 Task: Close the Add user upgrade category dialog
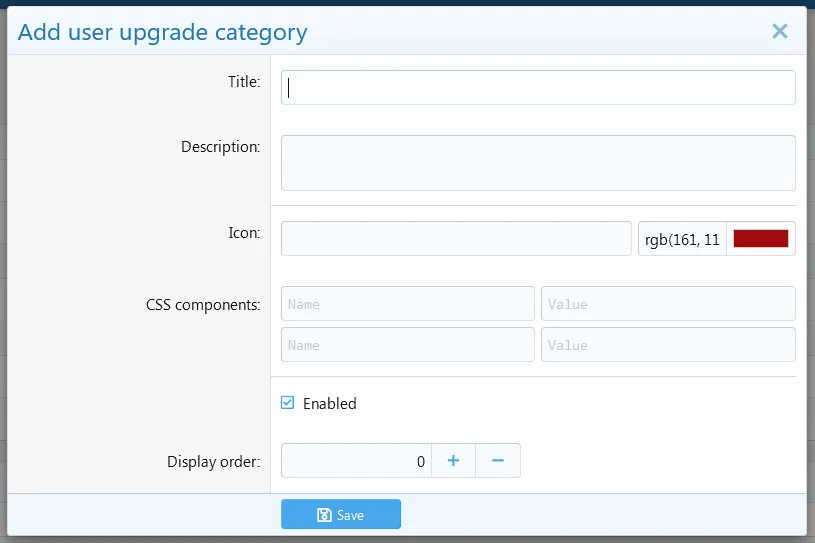780,31
